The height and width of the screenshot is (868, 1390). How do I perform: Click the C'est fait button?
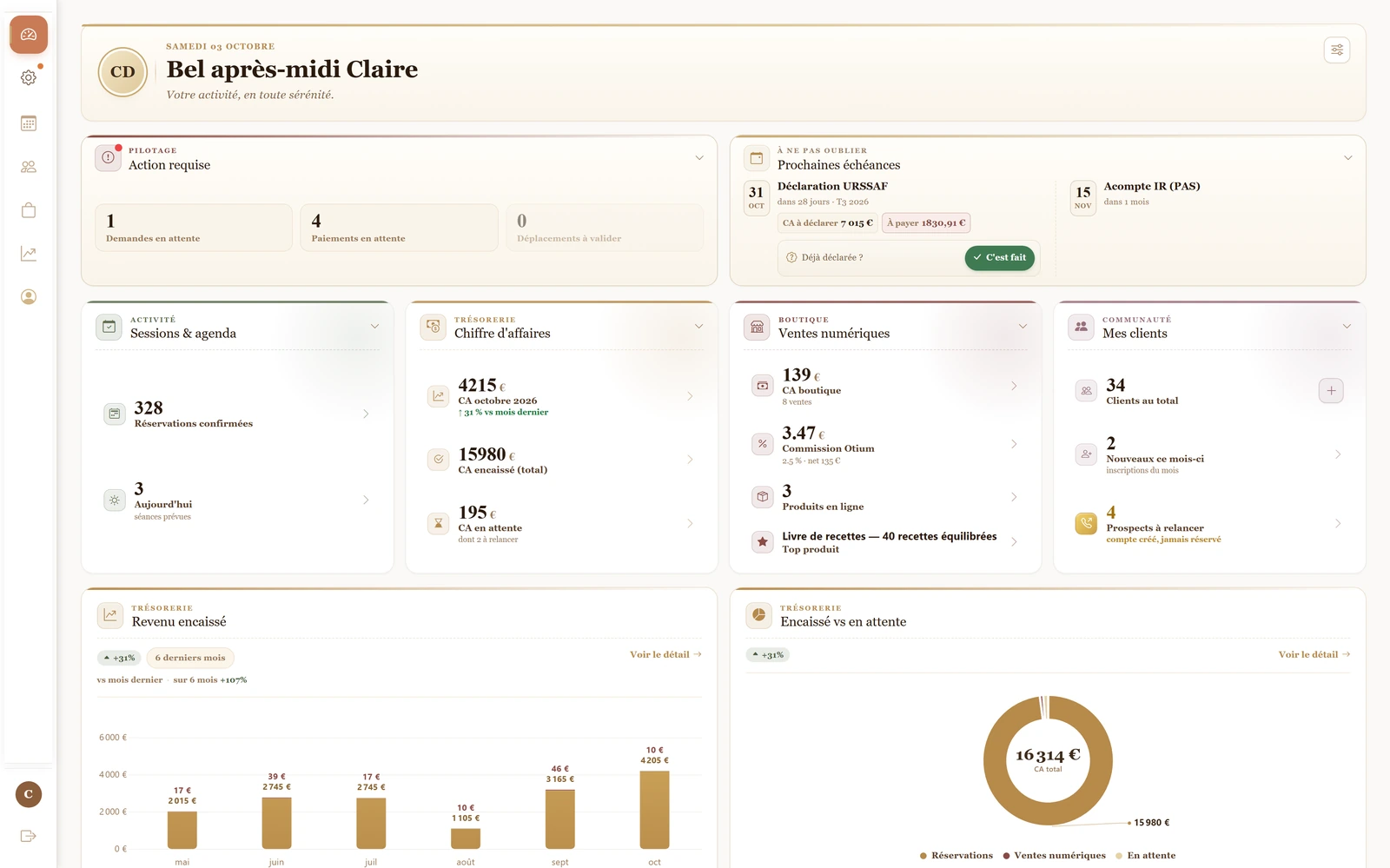pos(999,258)
